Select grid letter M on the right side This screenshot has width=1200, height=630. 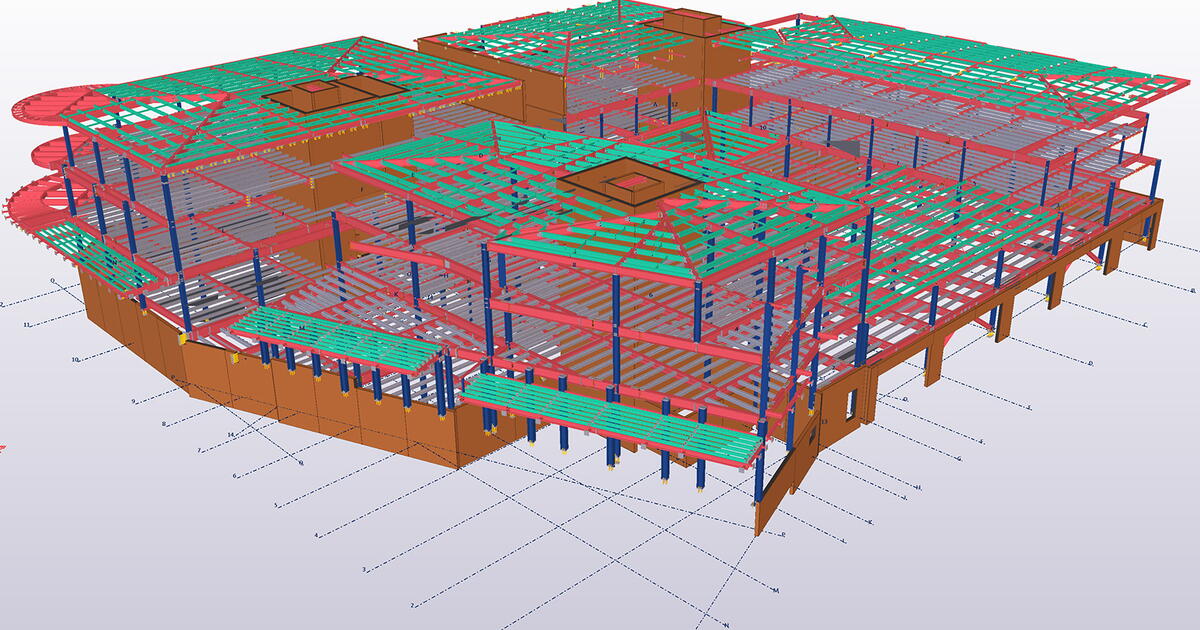(x=775, y=590)
